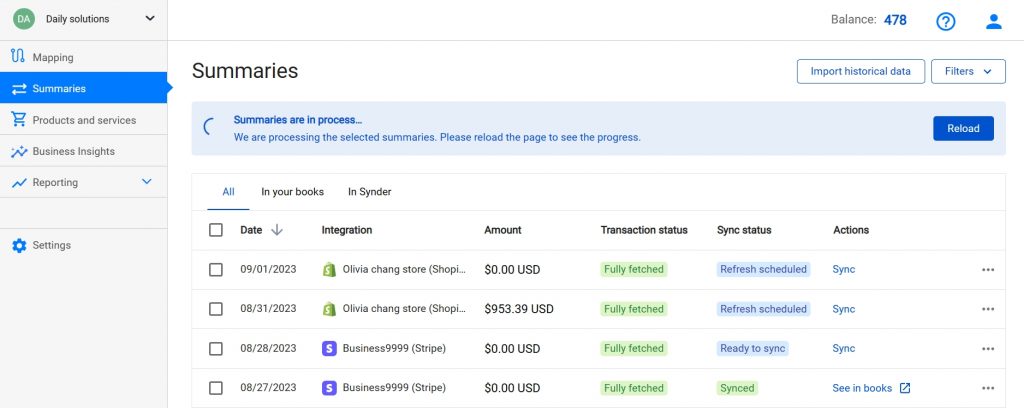The height and width of the screenshot is (408, 1024).
Task: Click Refresh scheduled badge in 09/01/2023 row
Action: point(763,270)
